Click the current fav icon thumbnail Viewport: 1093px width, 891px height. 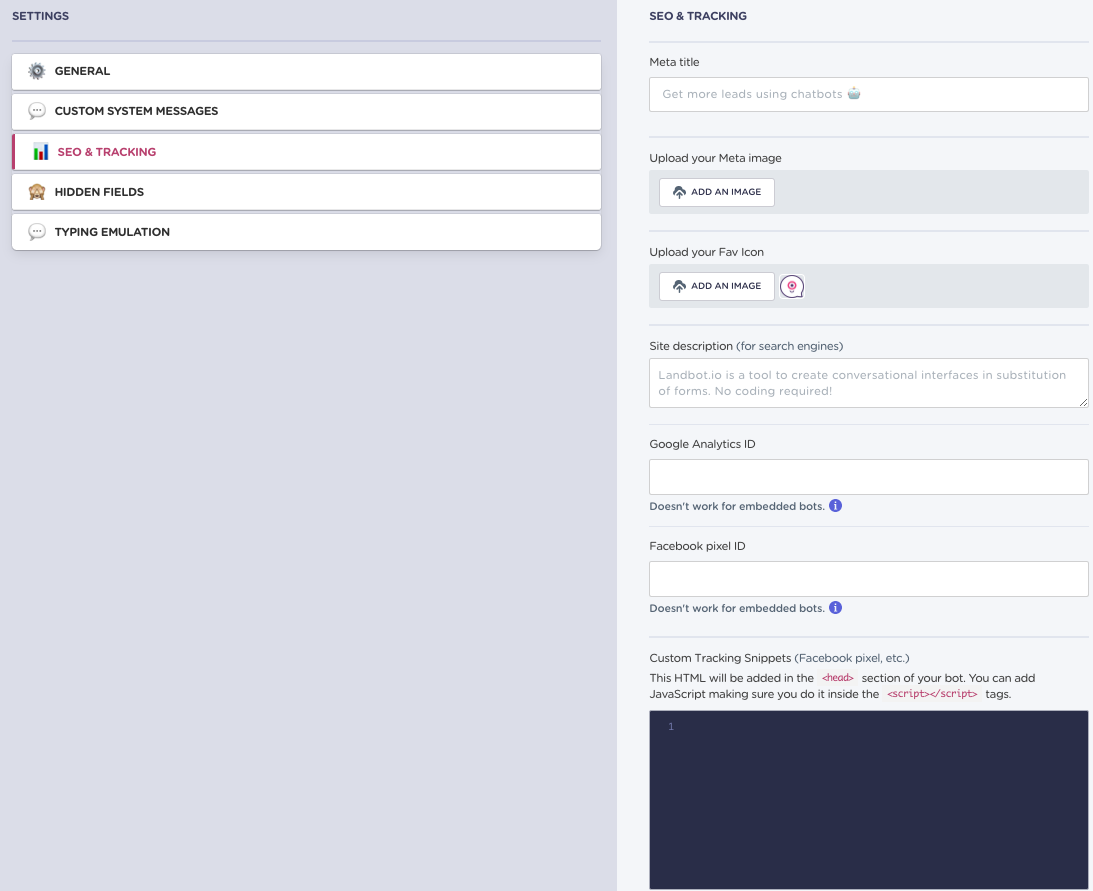[x=792, y=287]
